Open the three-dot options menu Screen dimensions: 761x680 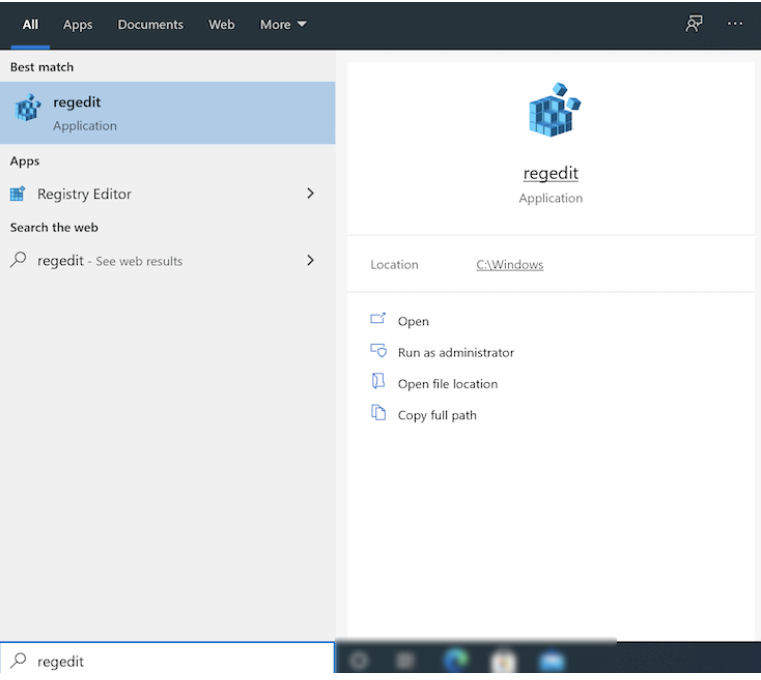point(735,24)
